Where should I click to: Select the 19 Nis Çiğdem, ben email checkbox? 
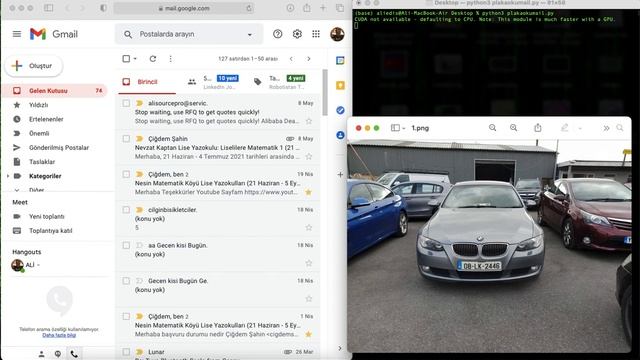tap(126, 174)
